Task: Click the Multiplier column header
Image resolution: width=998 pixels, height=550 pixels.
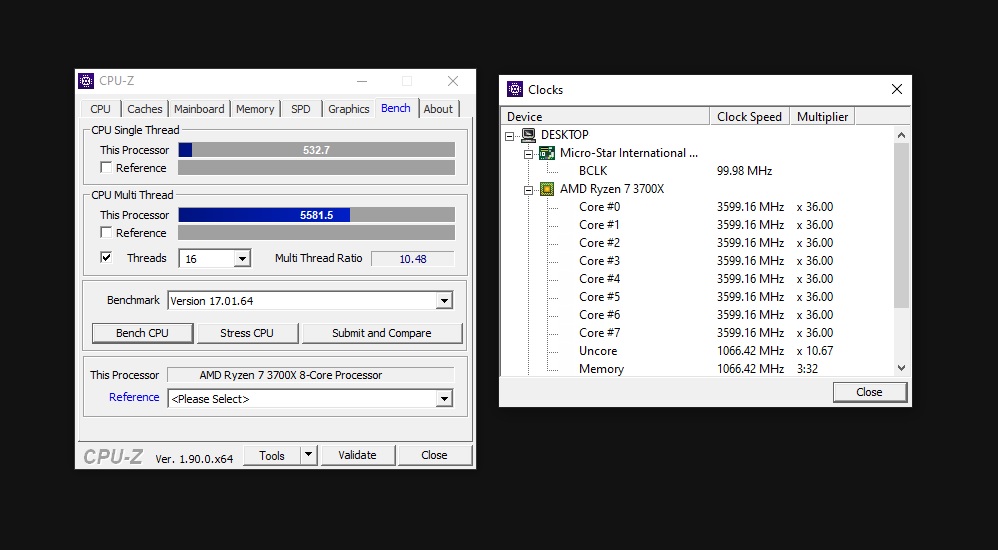Action: (x=822, y=116)
